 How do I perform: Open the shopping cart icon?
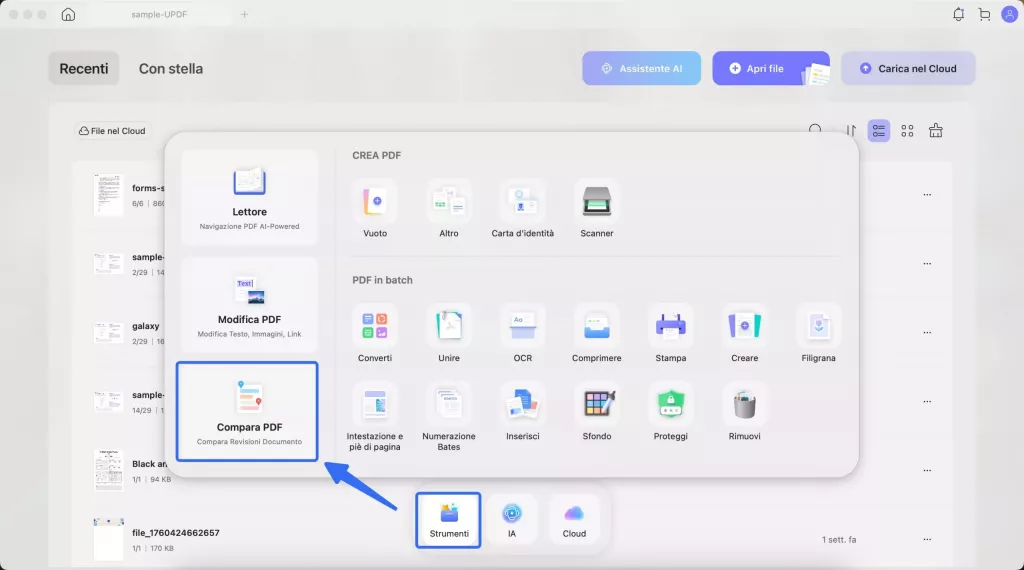(984, 14)
